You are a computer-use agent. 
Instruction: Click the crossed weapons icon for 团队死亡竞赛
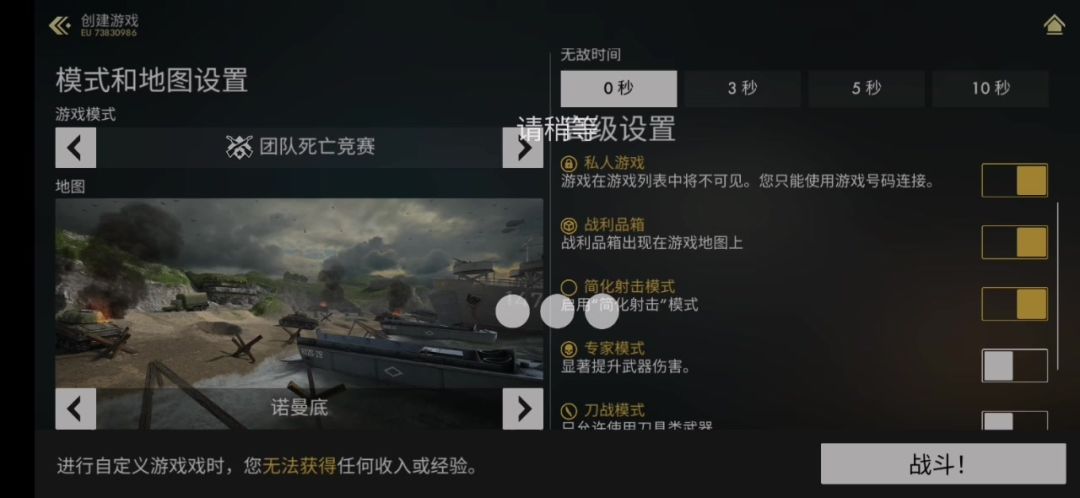click(x=240, y=147)
